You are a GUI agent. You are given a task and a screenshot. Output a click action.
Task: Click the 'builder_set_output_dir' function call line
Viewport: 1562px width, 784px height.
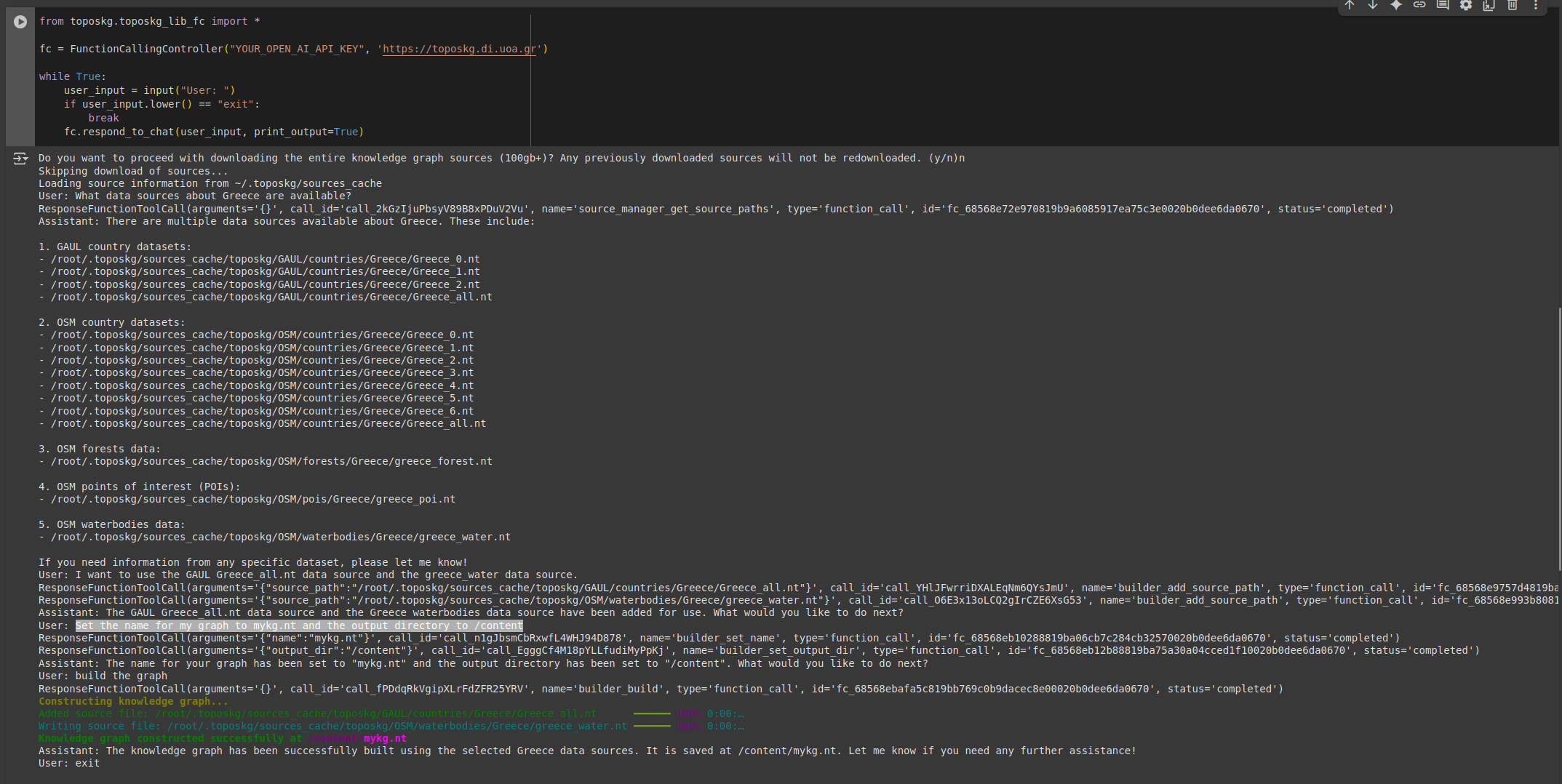(759, 651)
